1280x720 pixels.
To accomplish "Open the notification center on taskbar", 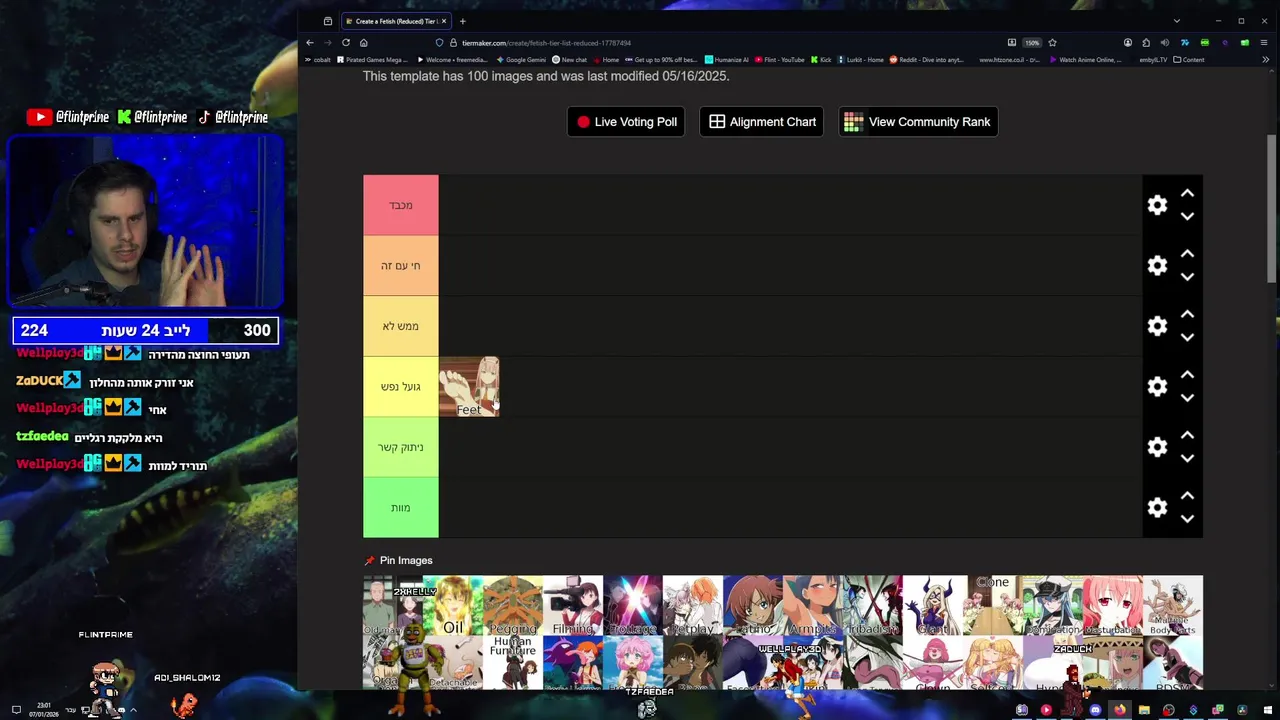I will pyautogui.click(x=16, y=710).
